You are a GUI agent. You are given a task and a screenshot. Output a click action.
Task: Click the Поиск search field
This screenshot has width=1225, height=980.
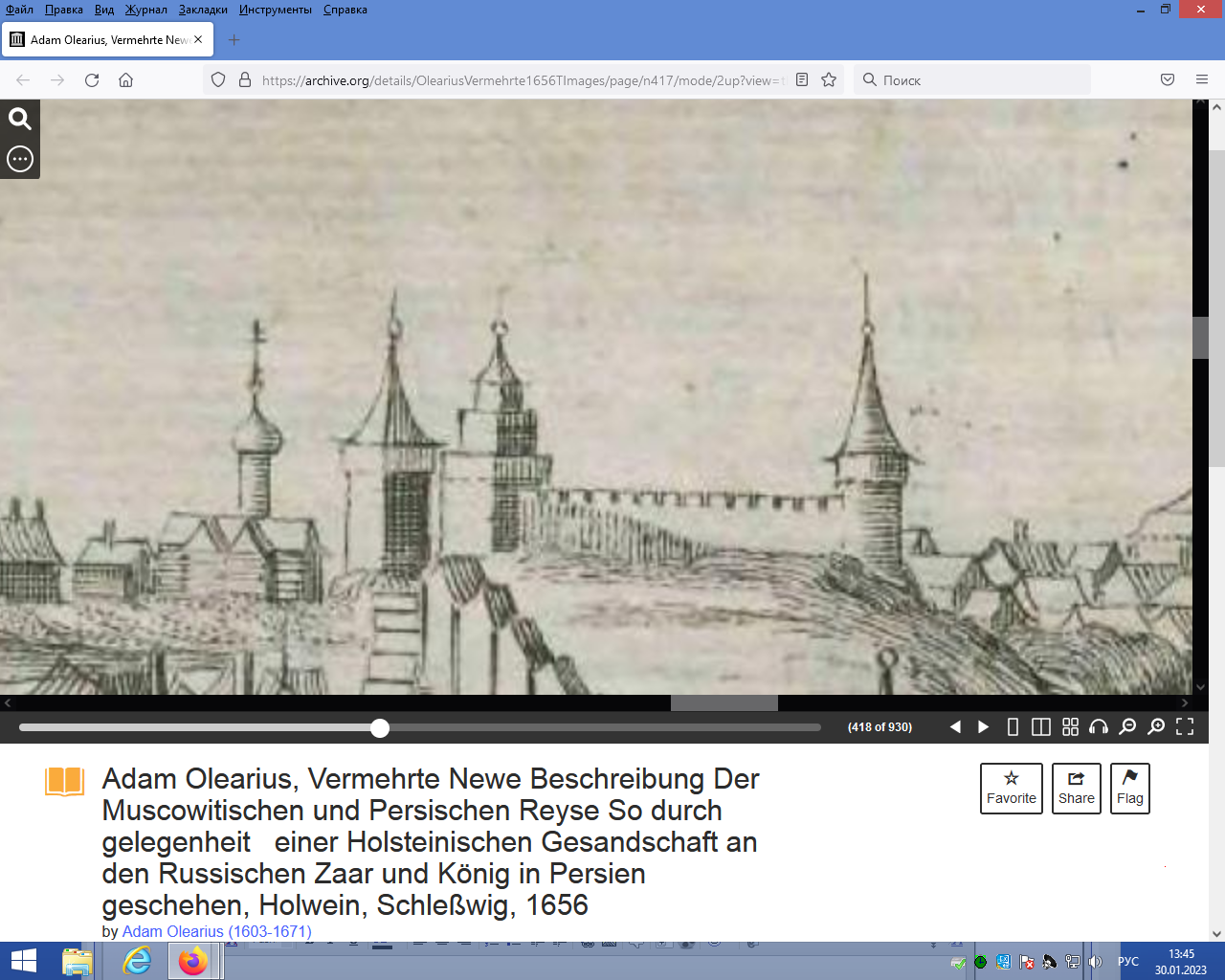click(971, 80)
